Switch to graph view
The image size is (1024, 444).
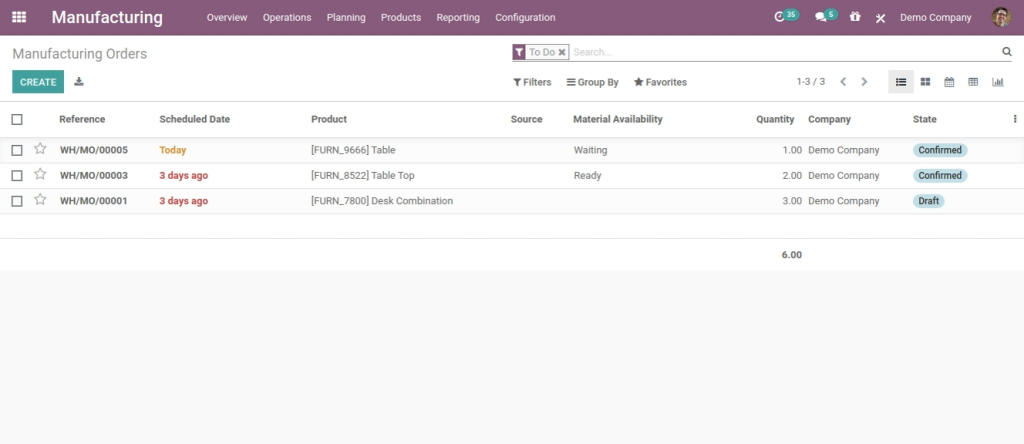[997, 82]
